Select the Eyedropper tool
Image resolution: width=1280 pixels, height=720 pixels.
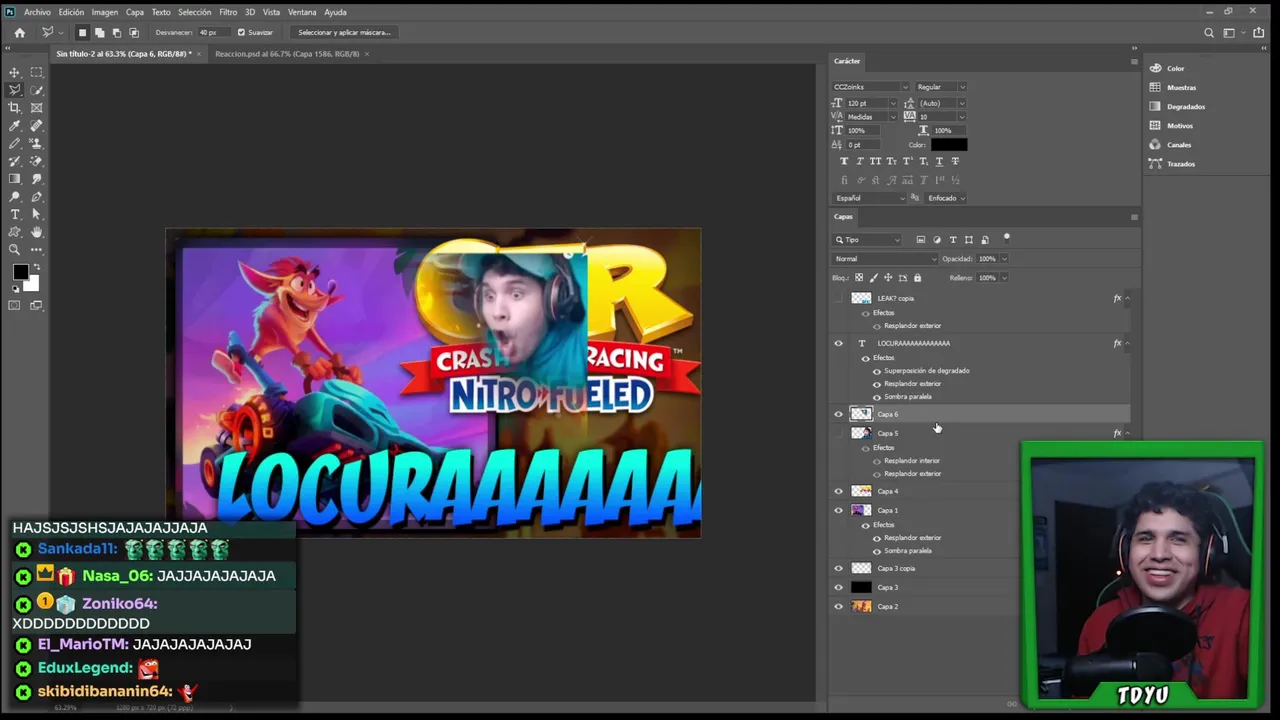coord(14,126)
